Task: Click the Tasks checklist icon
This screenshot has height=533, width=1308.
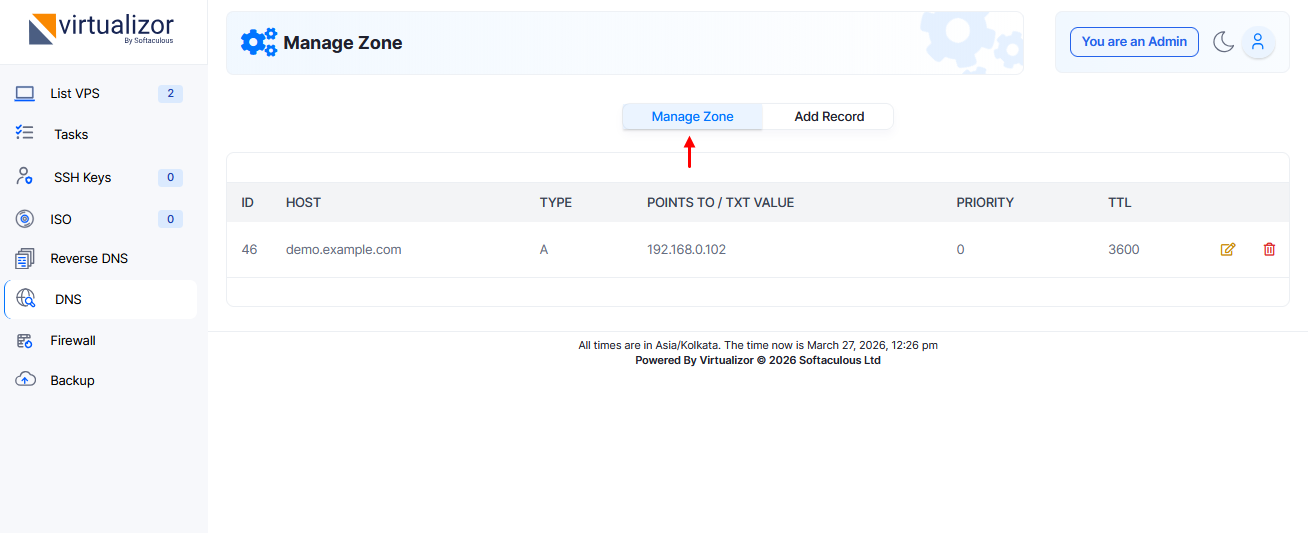Action: (25, 133)
